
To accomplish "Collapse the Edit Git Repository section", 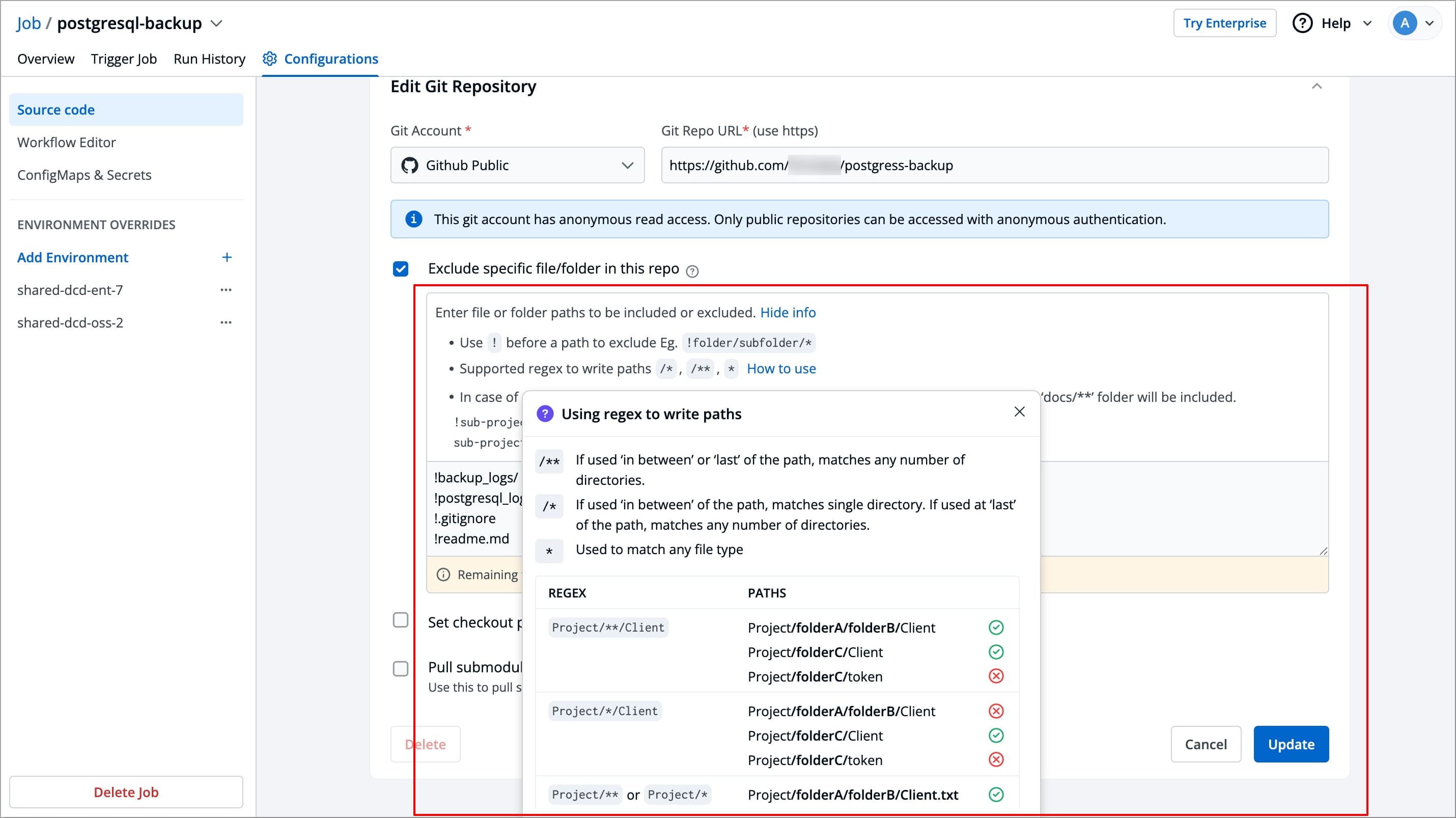I will [1317, 86].
